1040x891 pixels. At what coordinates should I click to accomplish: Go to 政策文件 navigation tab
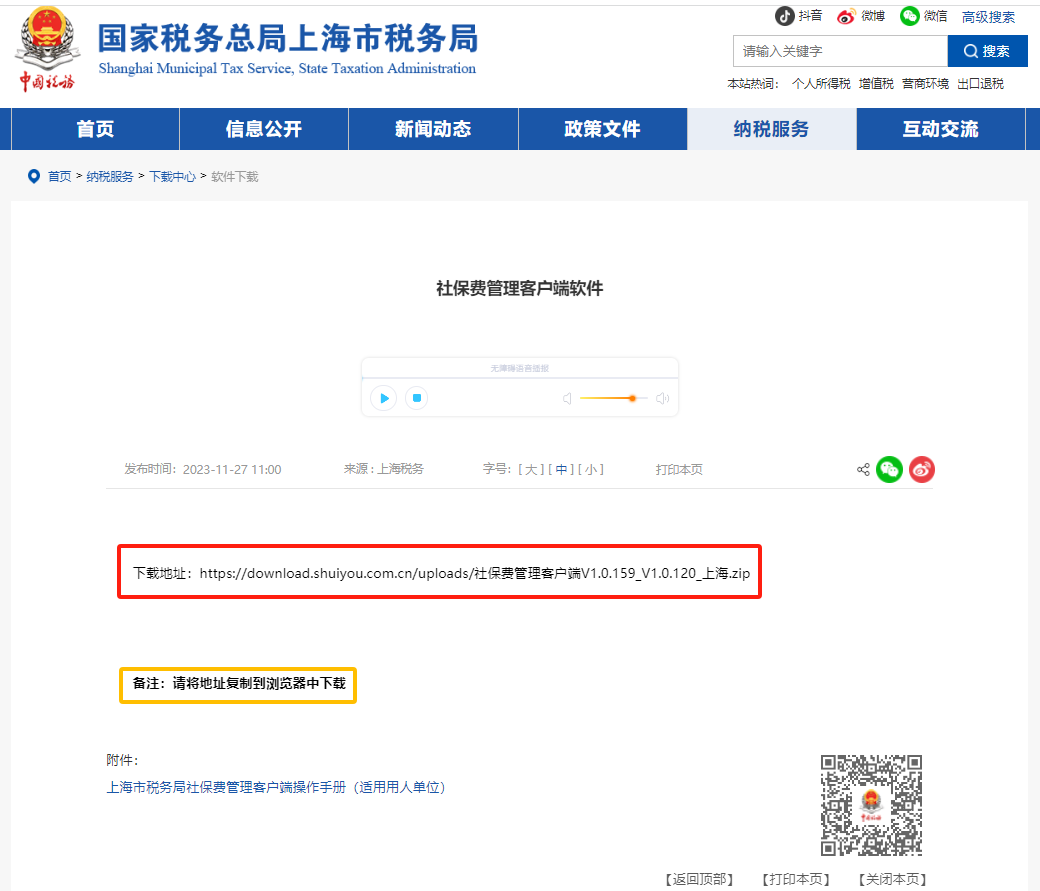602,129
